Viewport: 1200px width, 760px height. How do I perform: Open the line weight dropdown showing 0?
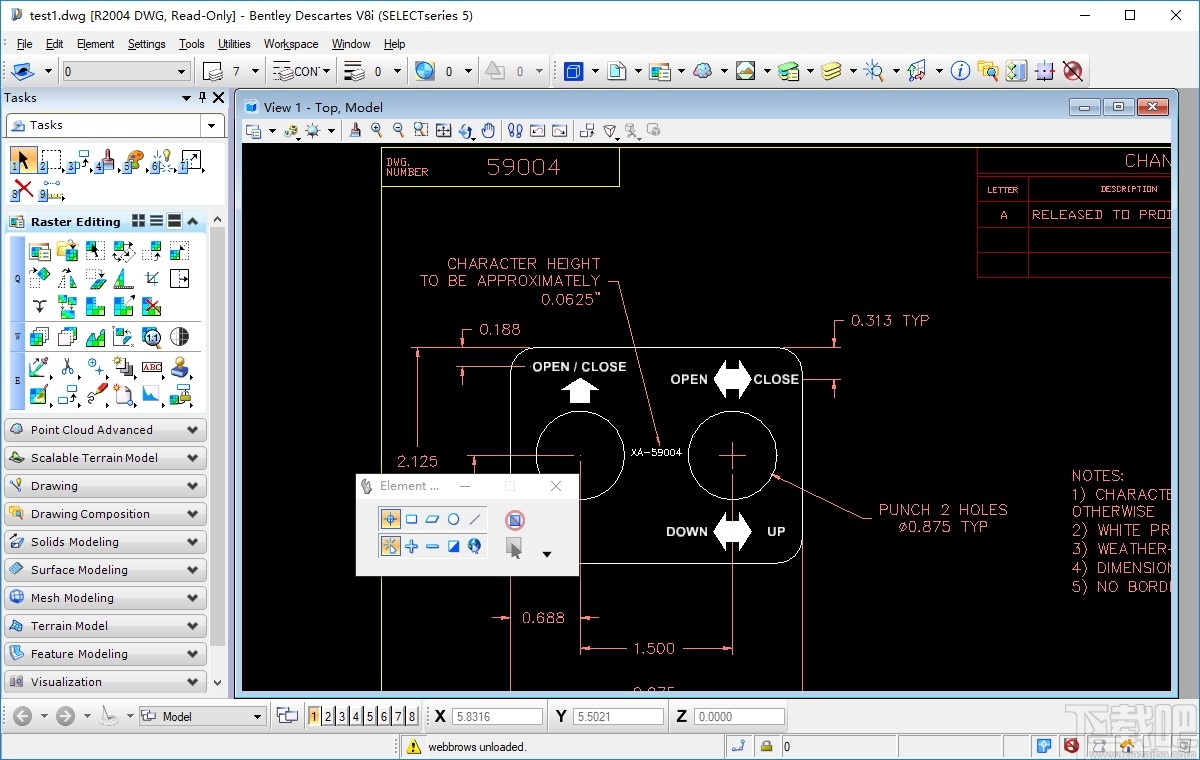click(397, 71)
